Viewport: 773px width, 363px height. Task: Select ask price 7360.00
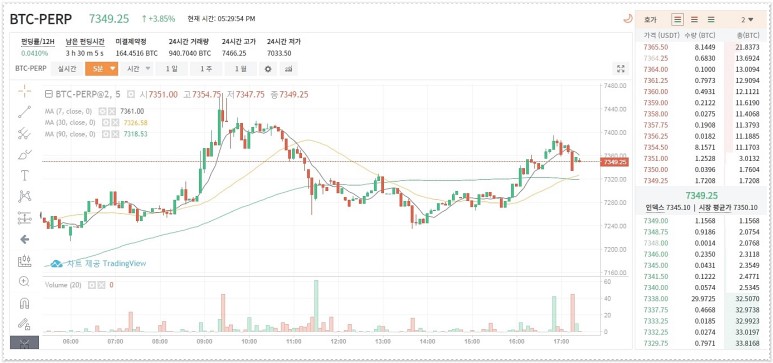click(x=656, y=91)
